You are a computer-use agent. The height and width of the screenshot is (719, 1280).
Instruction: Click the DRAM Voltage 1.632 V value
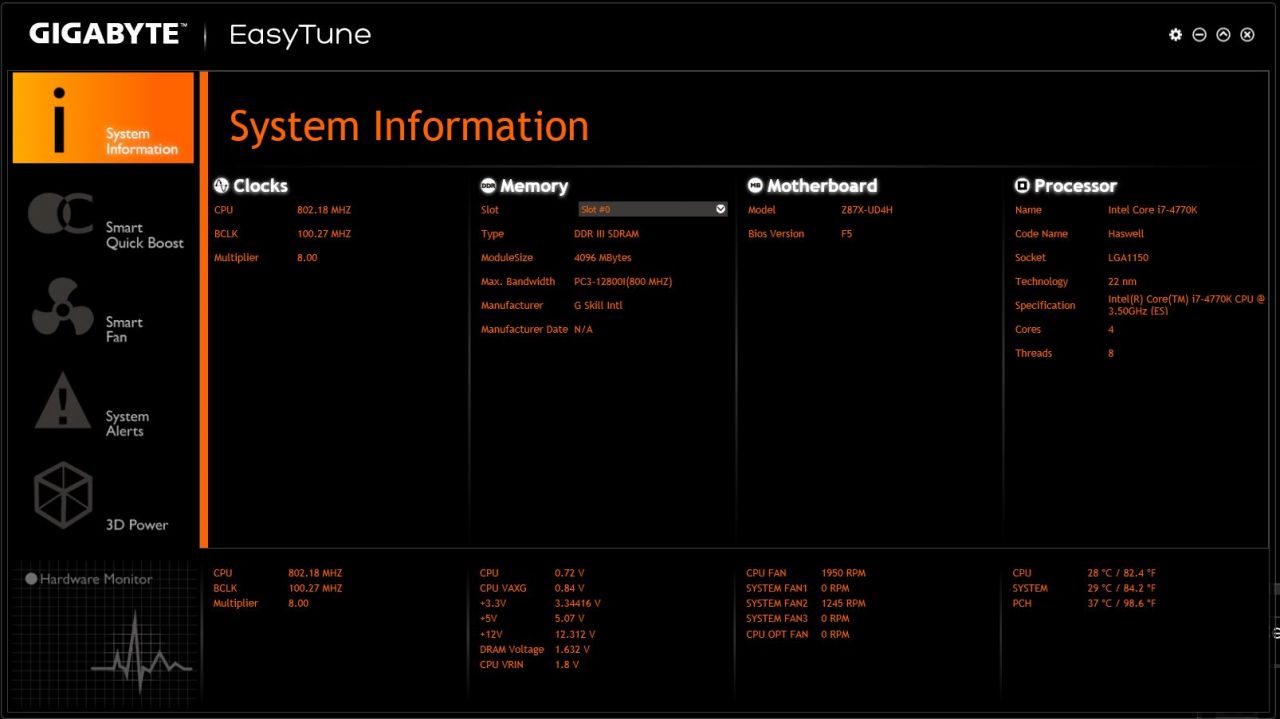[572, 649]
